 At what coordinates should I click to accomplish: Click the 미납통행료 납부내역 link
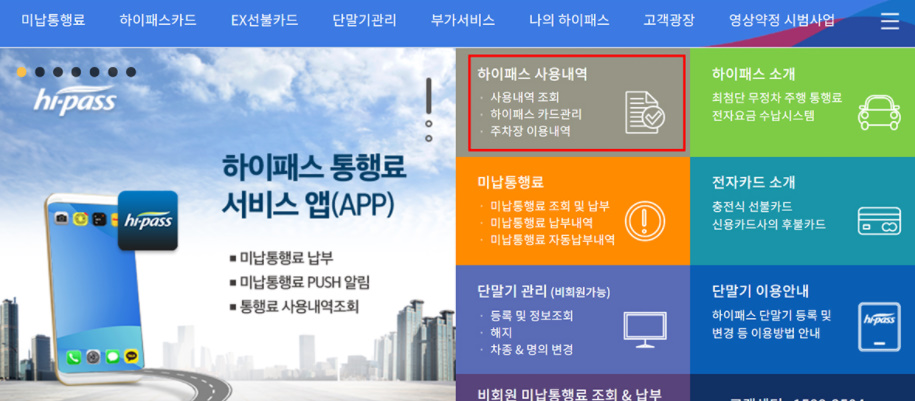pyautogui.click(x=542, y=223)
